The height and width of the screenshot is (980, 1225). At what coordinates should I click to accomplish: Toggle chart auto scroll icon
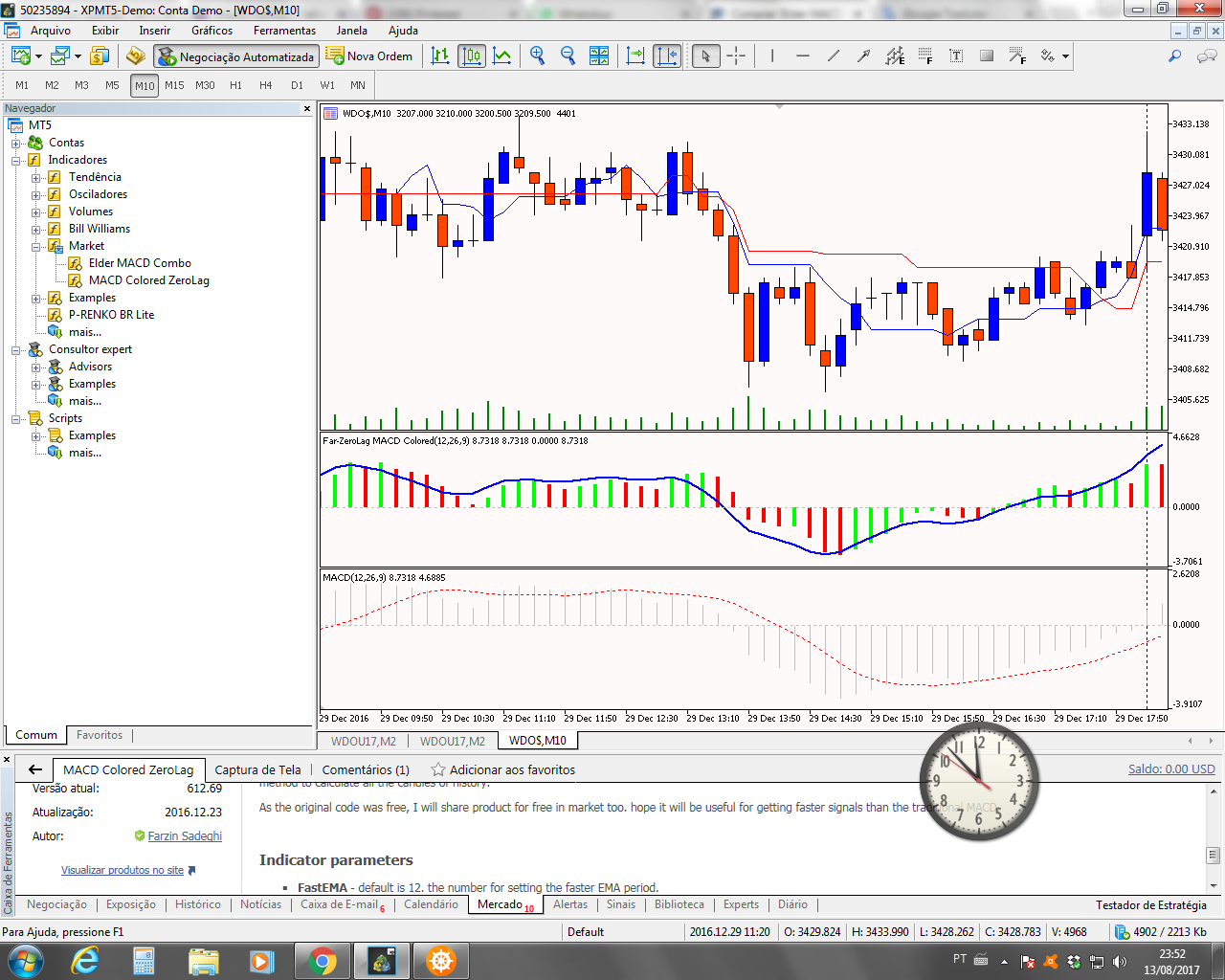pyautogui.click(x=635, y=56)
